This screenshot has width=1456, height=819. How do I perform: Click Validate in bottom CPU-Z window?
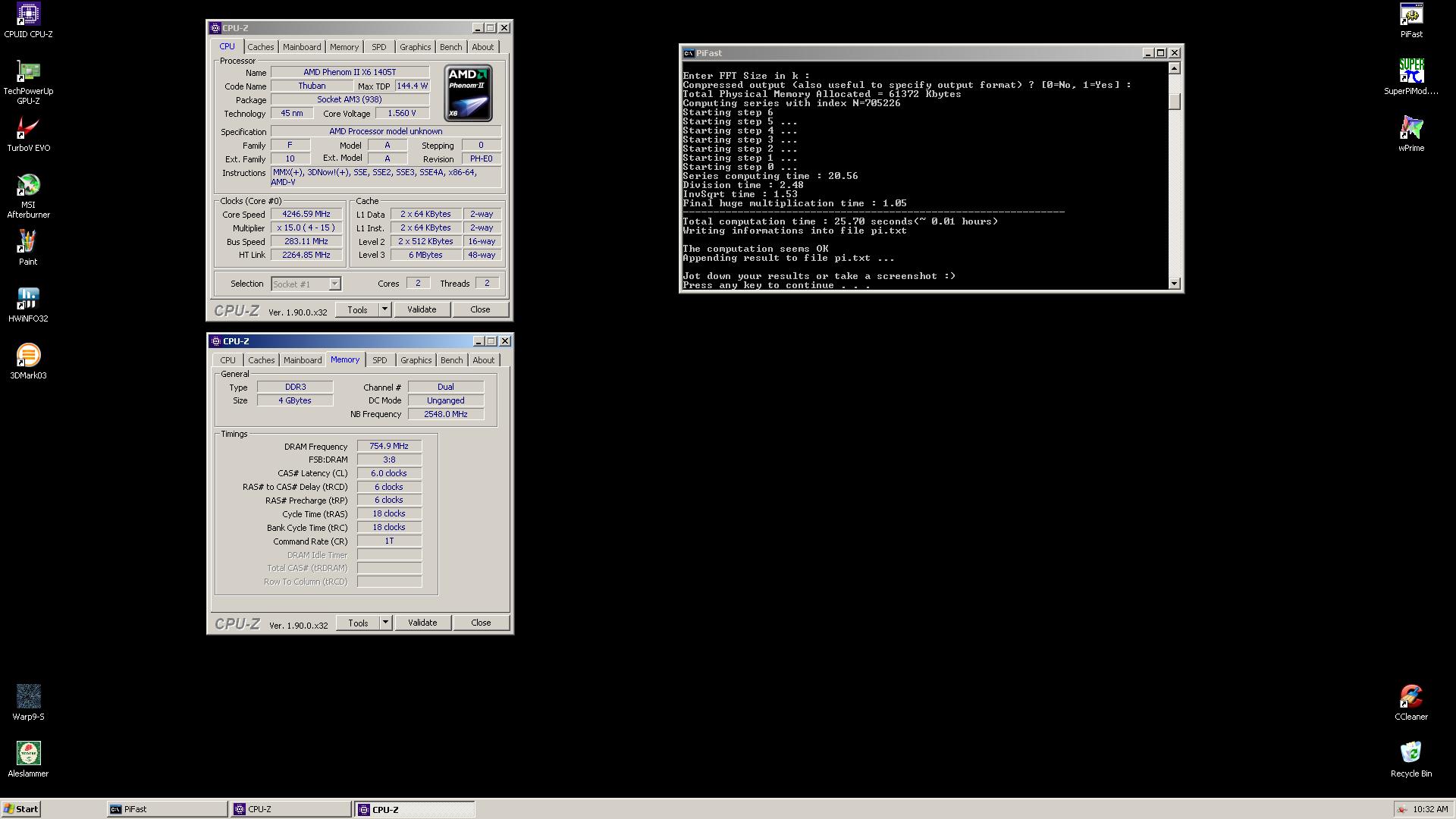pos(422,623)
